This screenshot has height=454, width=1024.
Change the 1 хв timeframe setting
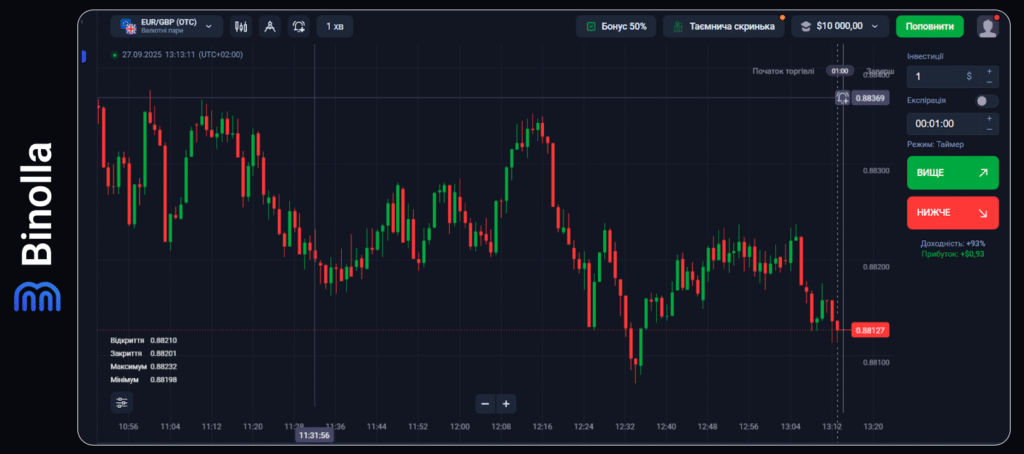point(334,27)
